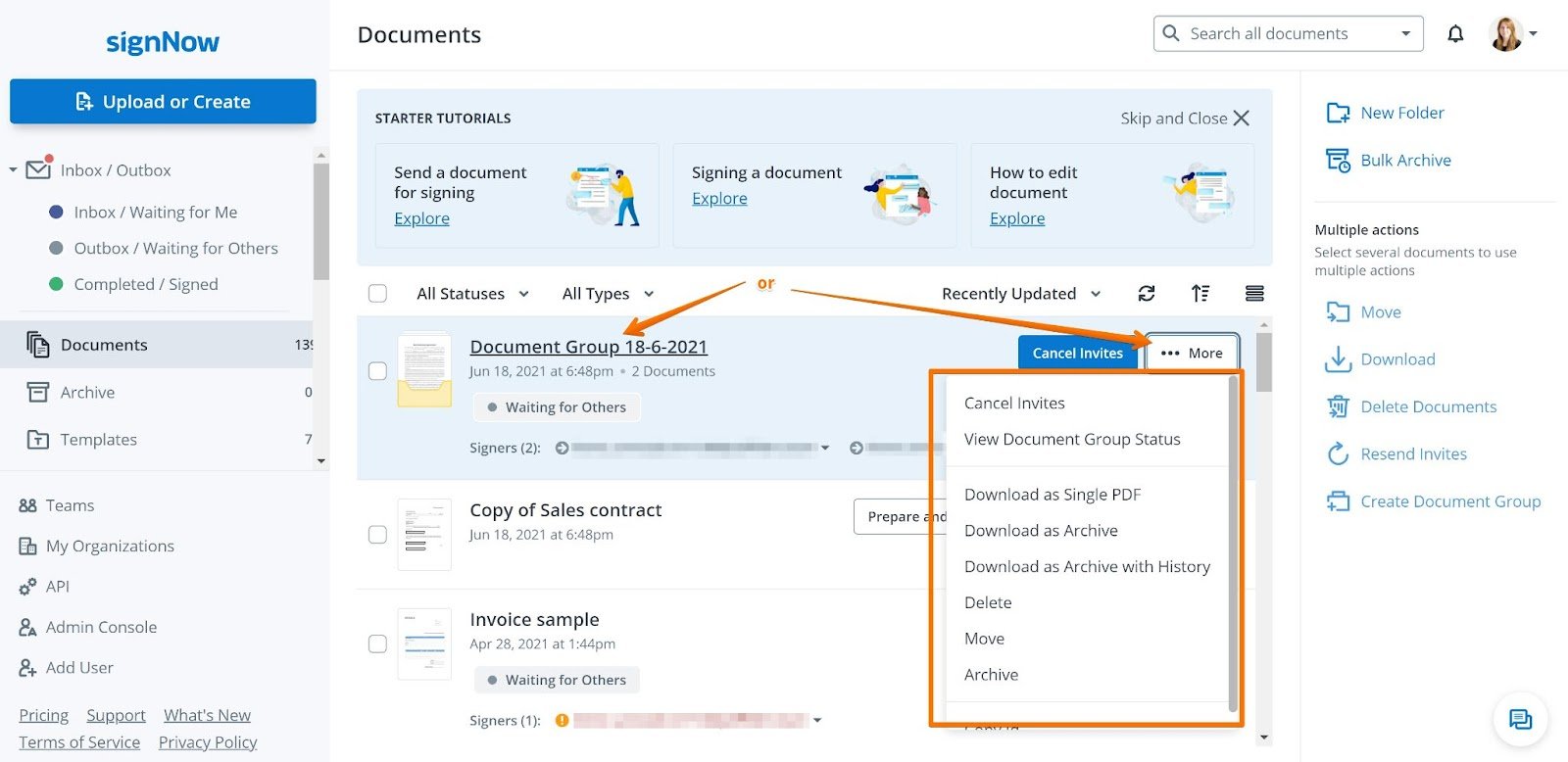Tick the Invoice sample checkbox
Screen dimensions: 1568x762
coord(377,643)
